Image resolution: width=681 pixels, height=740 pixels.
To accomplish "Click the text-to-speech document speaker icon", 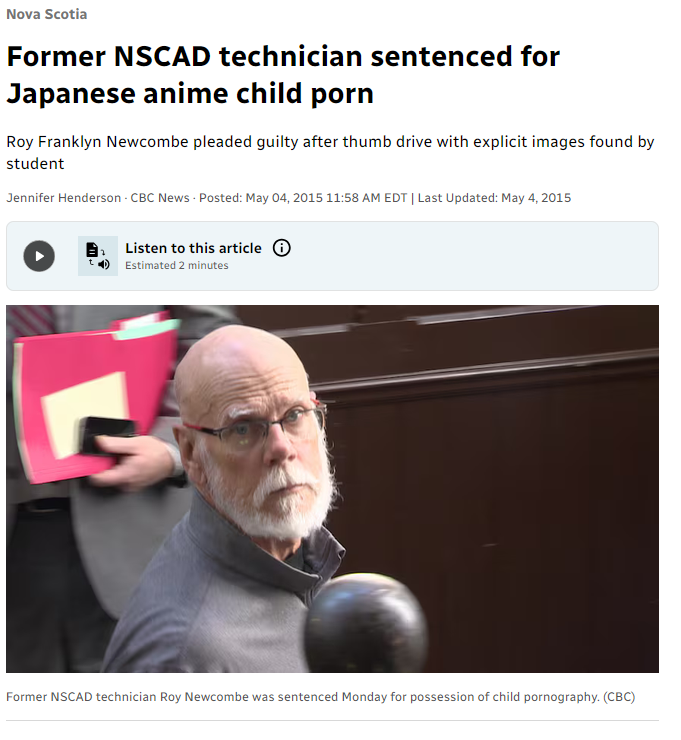I will pyautogui.click(x=98, y=256).
